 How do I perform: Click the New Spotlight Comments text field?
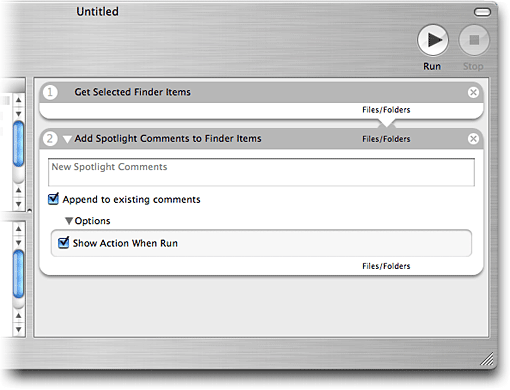(261, 172)
